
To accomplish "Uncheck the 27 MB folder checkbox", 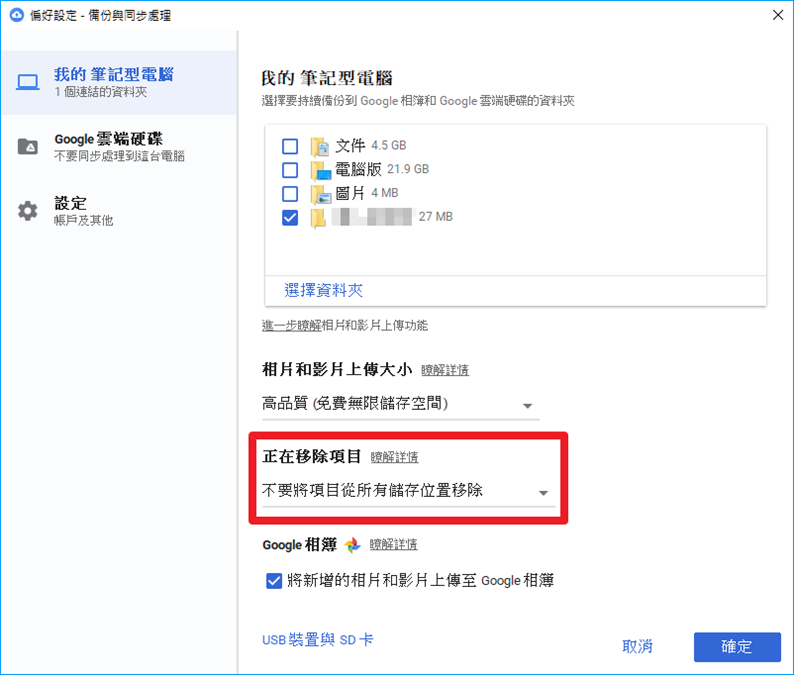I will (x=290, y=218).
